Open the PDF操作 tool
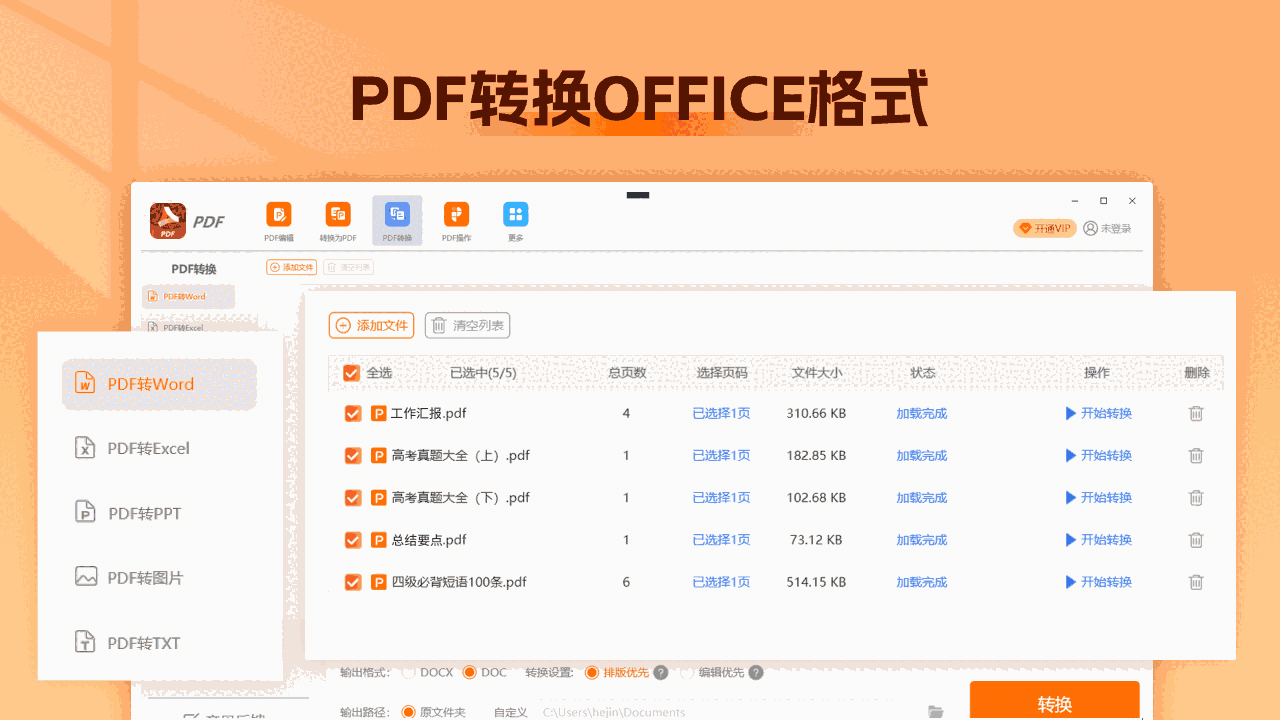Image resolution: width=1280 pixels, height=720 pixels. pos(456,220)
